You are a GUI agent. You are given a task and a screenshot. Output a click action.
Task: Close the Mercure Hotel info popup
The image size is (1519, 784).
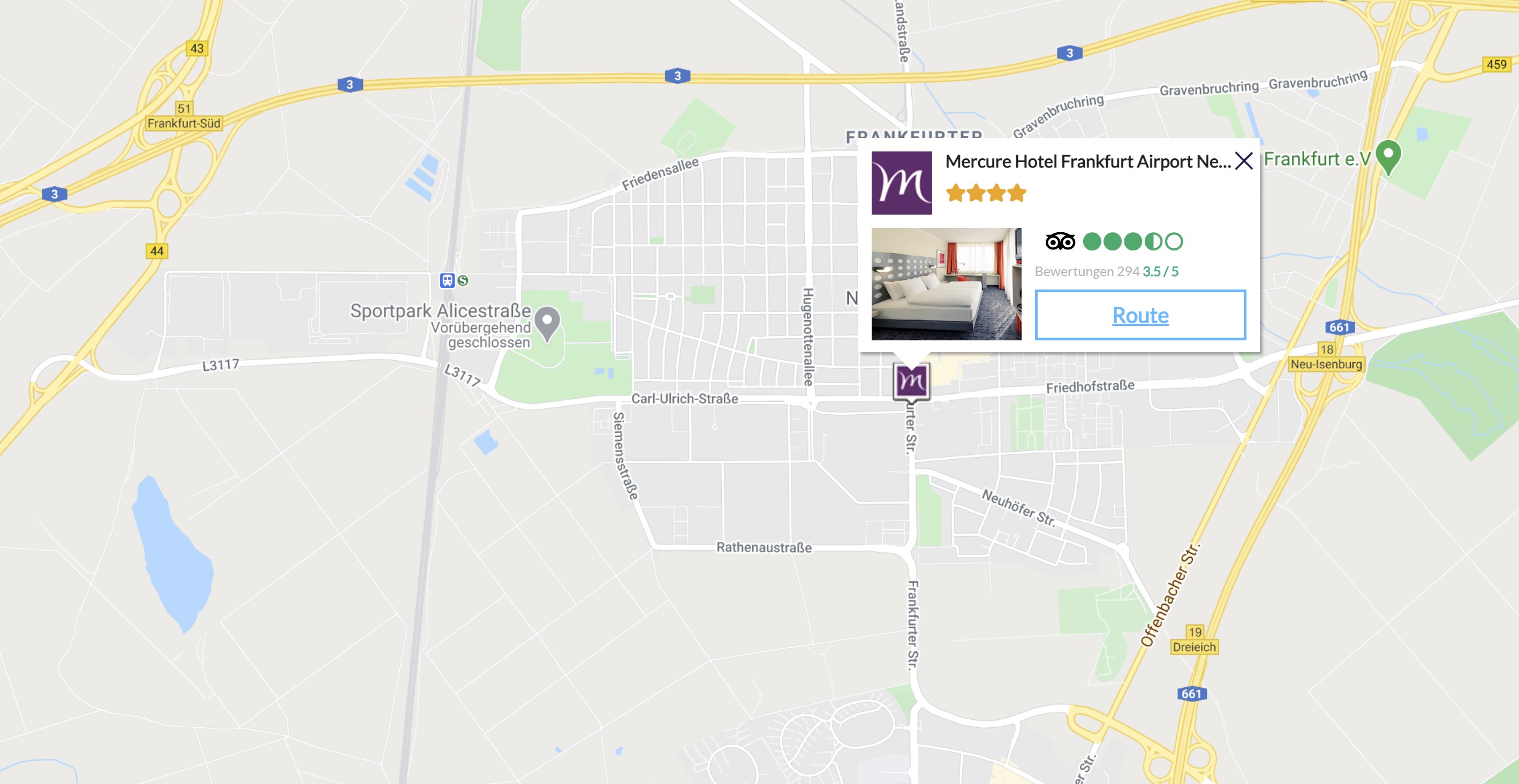pos(1244,161)
